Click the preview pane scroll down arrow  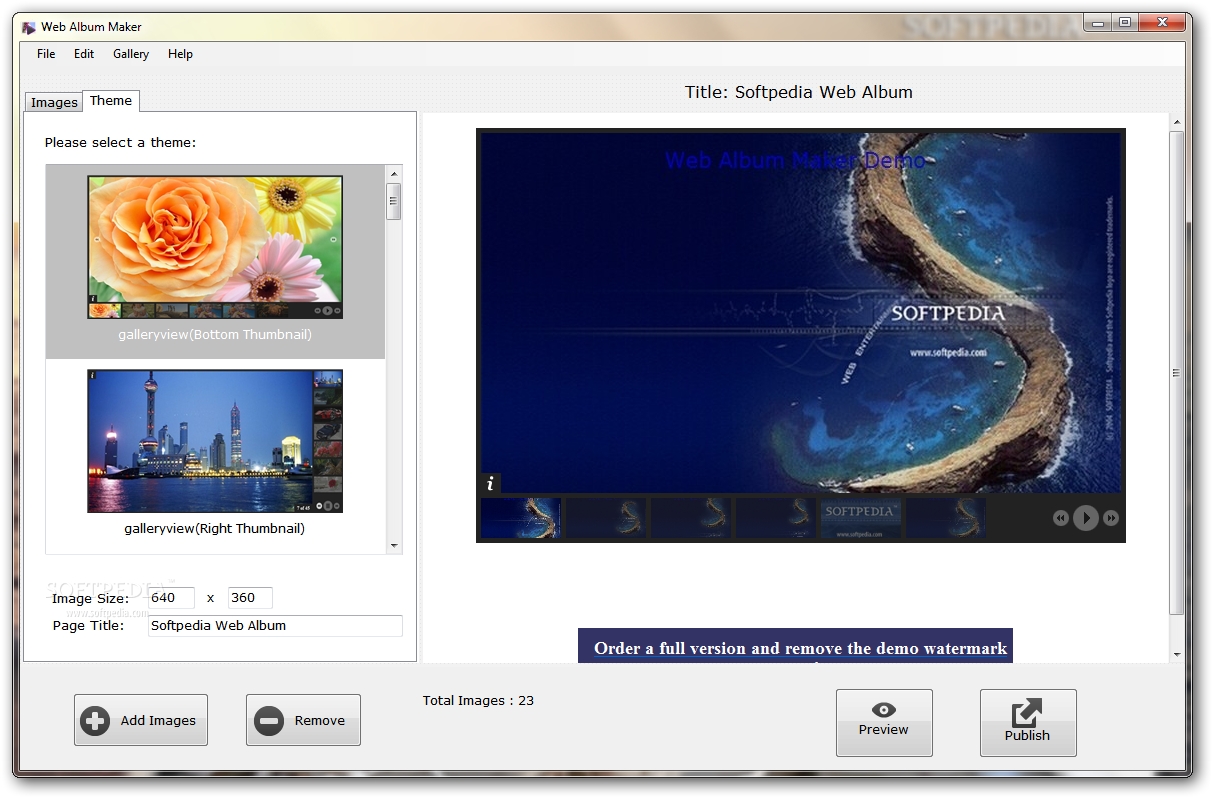point(1177,654)
